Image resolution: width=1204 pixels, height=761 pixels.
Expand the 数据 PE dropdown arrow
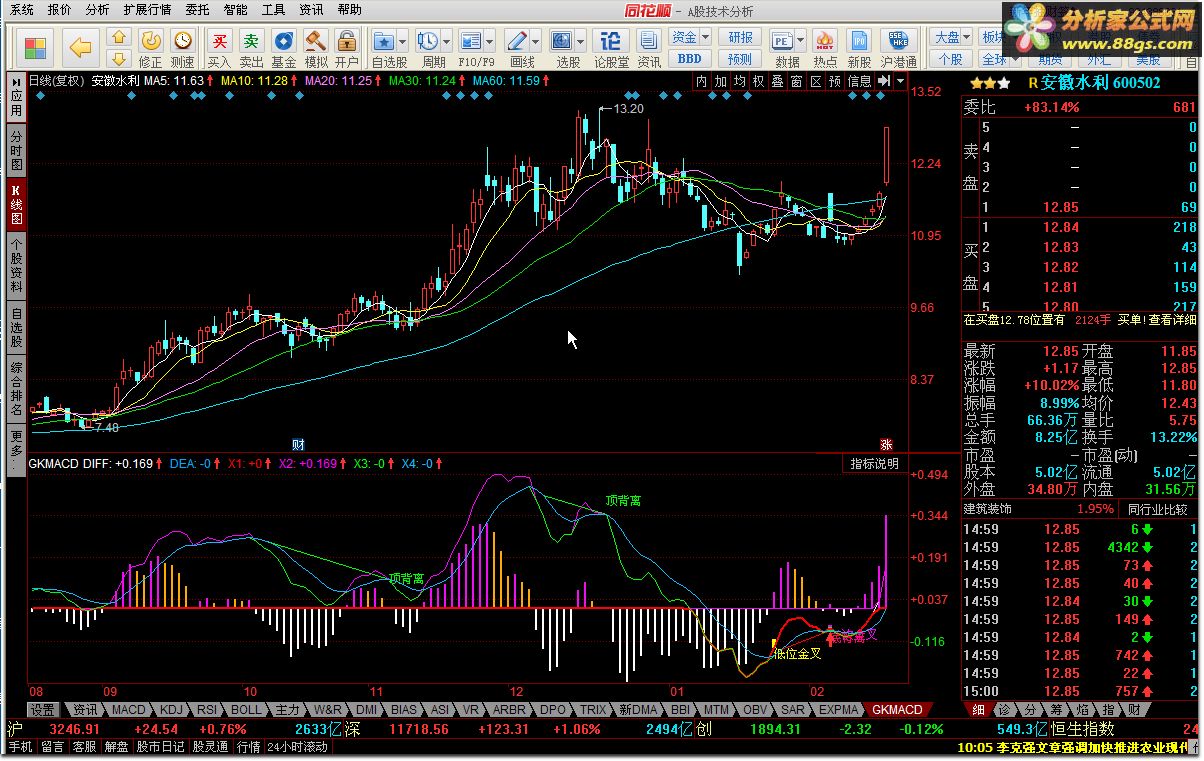802,42
